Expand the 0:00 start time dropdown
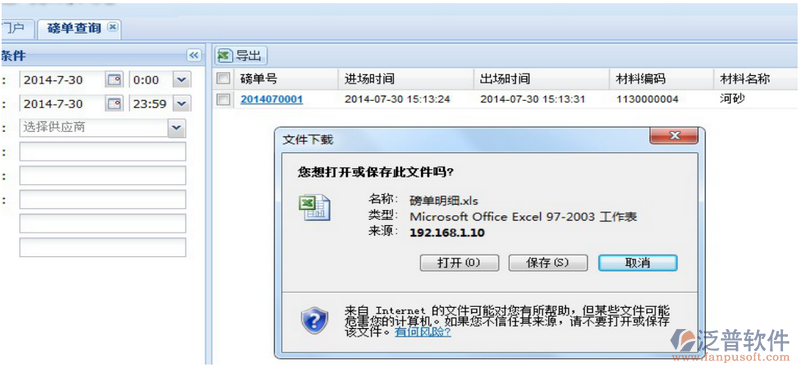The image size is (800, 373). pos(182,80)
